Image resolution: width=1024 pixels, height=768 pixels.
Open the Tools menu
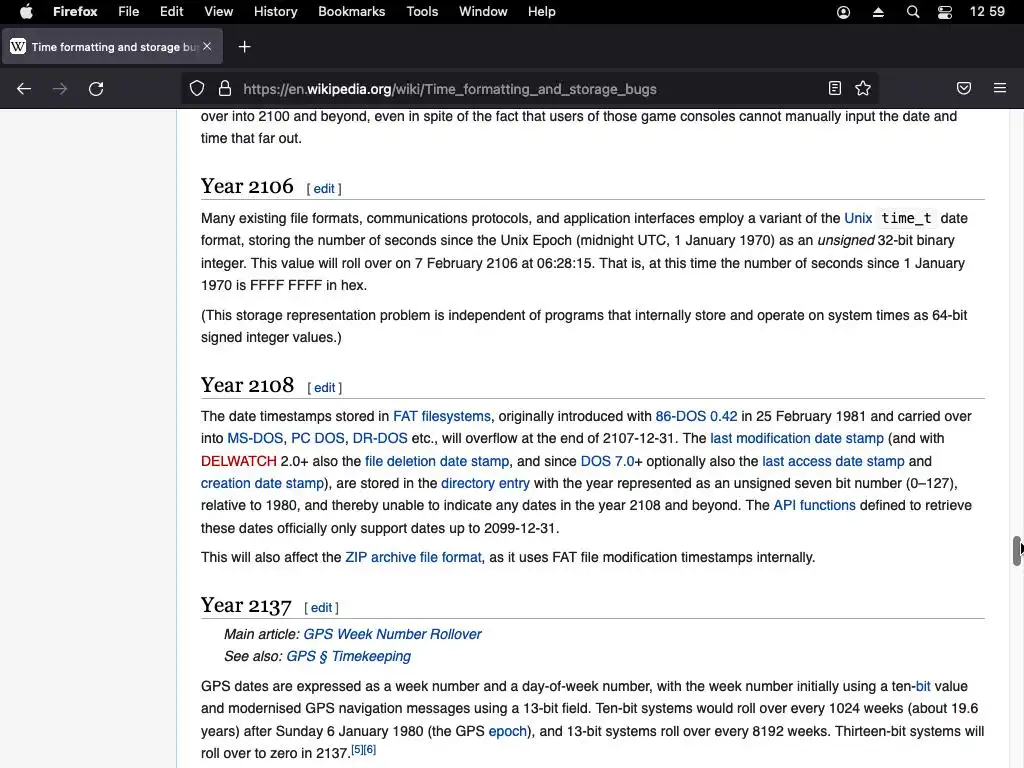[422, 12]
